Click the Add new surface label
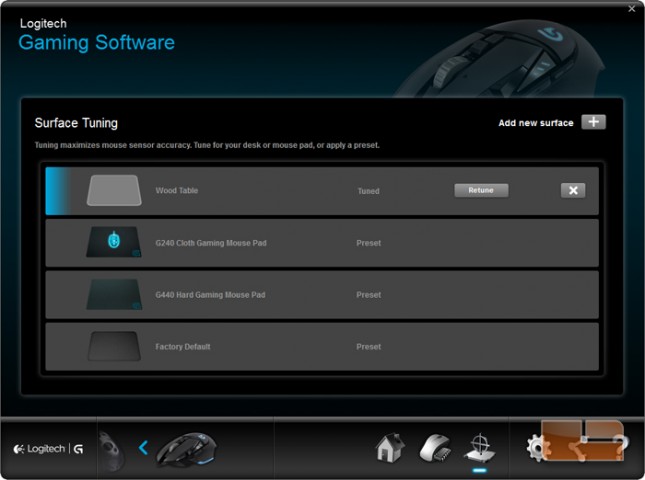 pos(536,123)
